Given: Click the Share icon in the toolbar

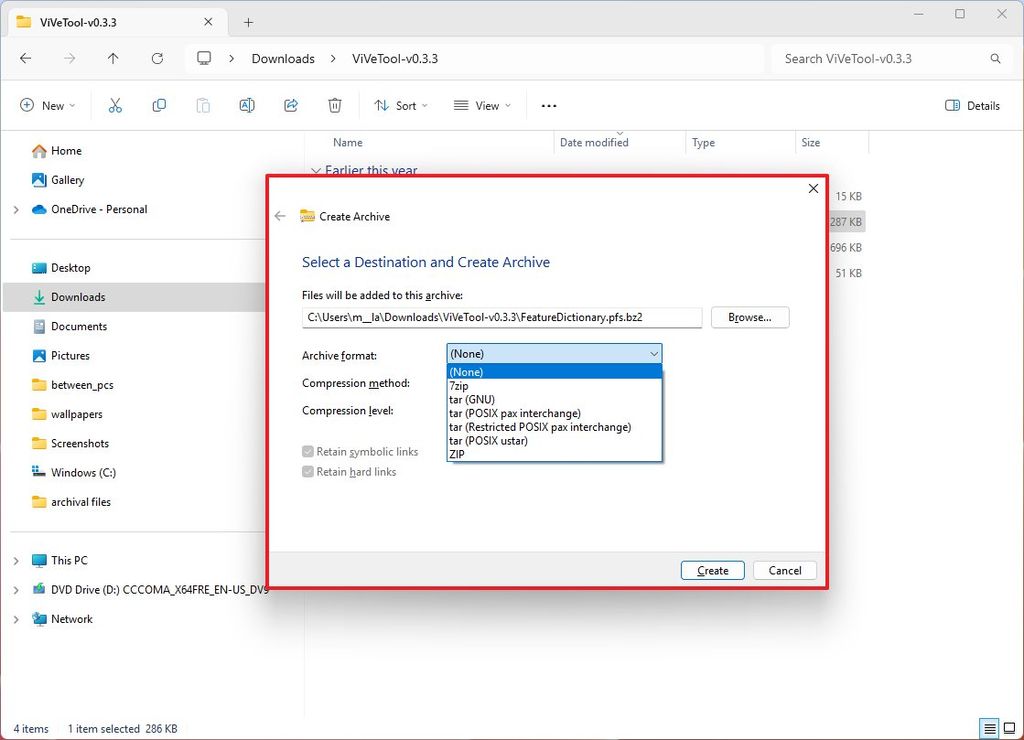Looking at the screenshot, I should click(291, 105).
